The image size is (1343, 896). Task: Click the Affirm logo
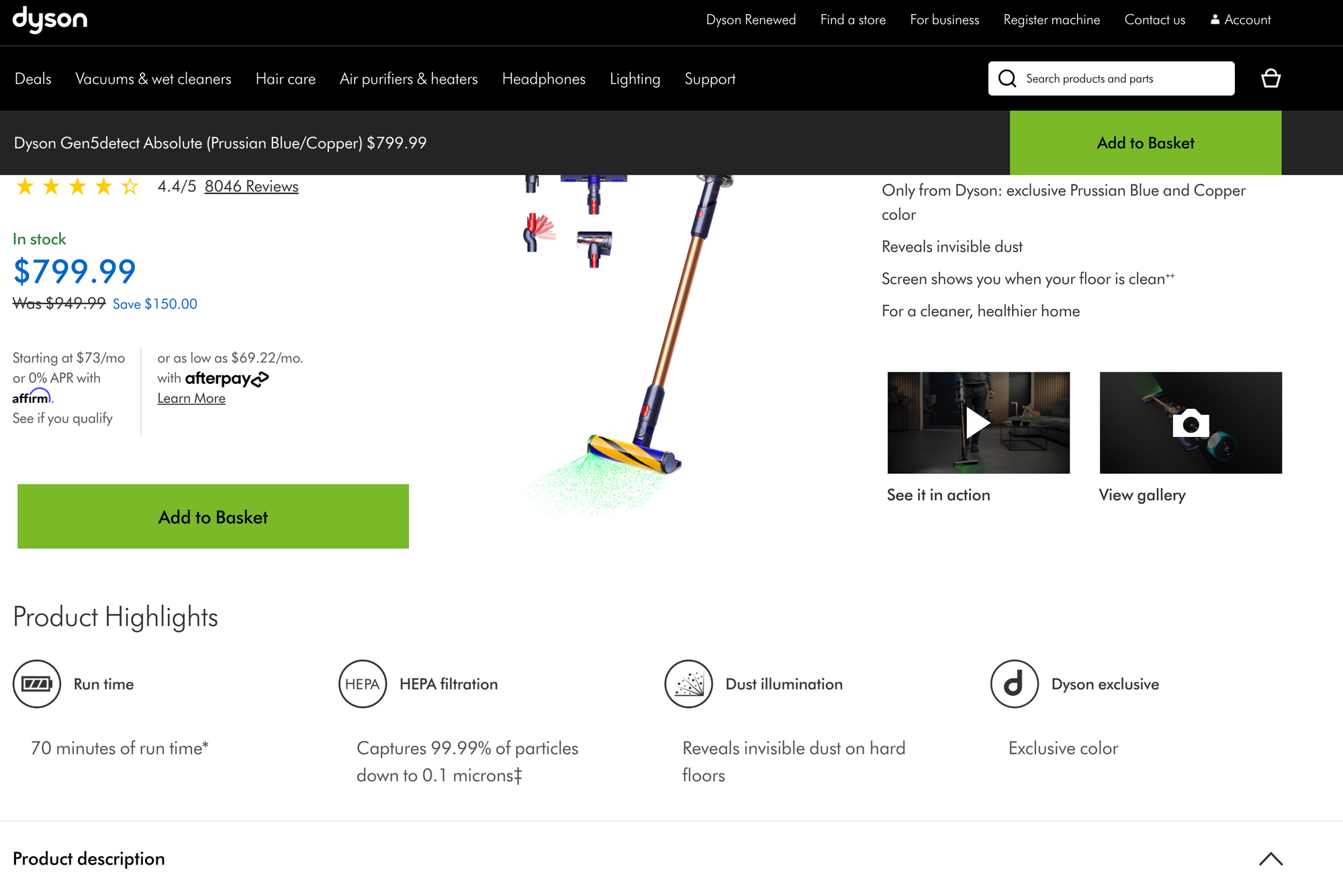coord(32,397)
